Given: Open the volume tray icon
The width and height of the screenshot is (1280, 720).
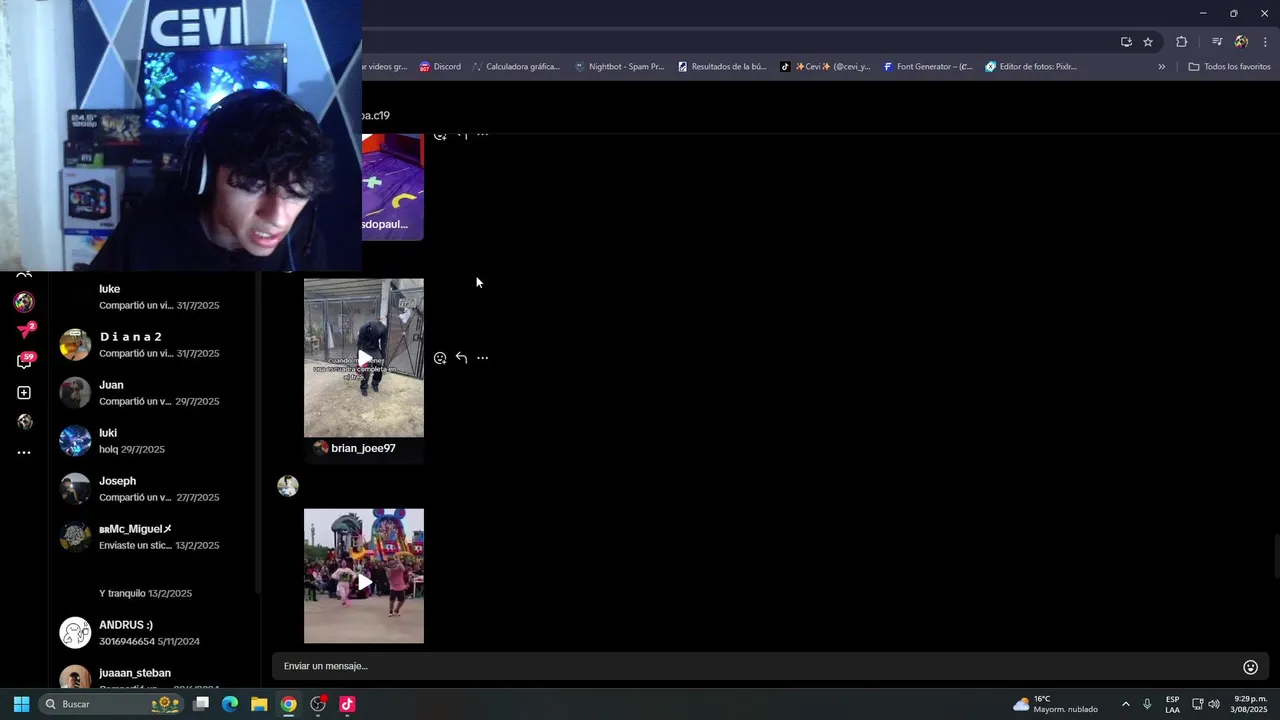Looking at the screenshot, I should point(1214,704).
